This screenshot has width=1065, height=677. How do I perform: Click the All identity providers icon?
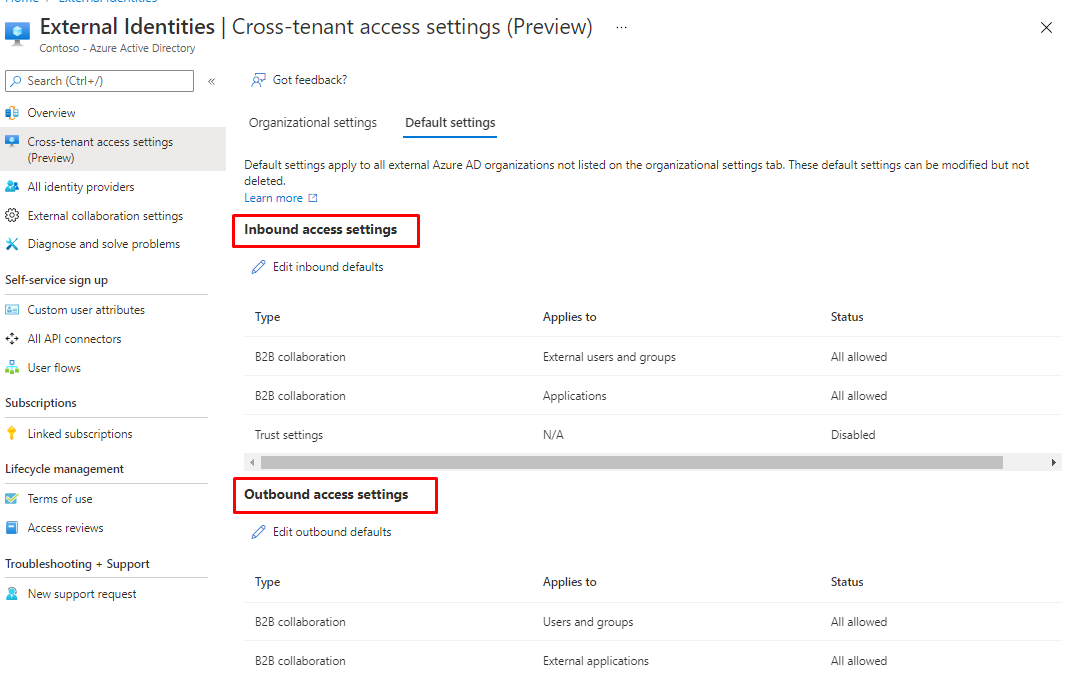[12, 187]
